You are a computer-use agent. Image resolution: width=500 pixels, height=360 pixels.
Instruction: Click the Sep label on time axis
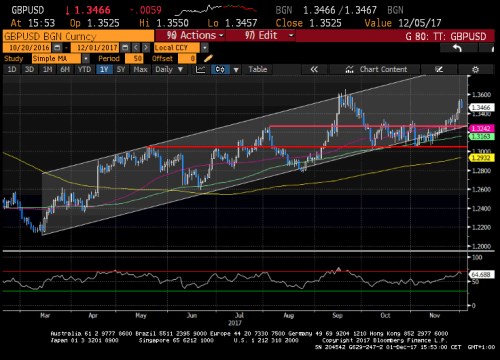(337, 315)
